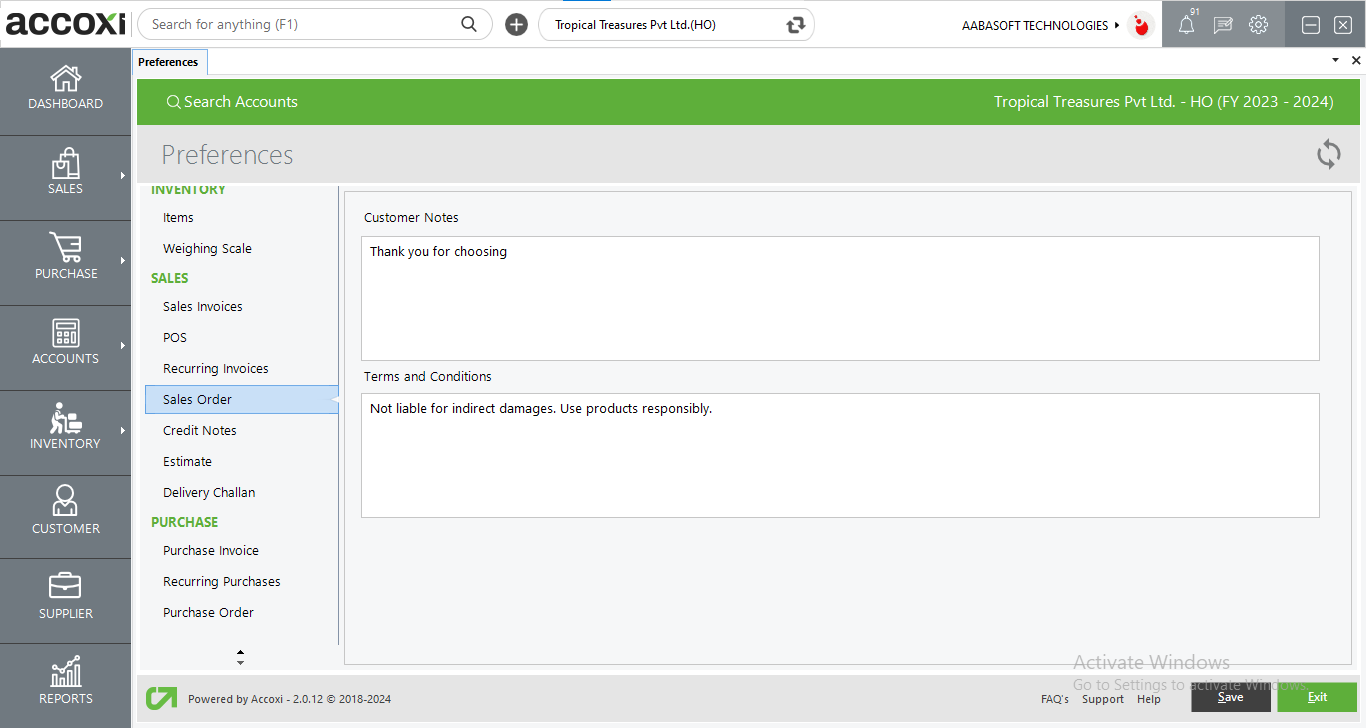This screenshot has width=1366, height=728.
Task: Click the refresh icon beside Preferences heading
Action: 1328,154
